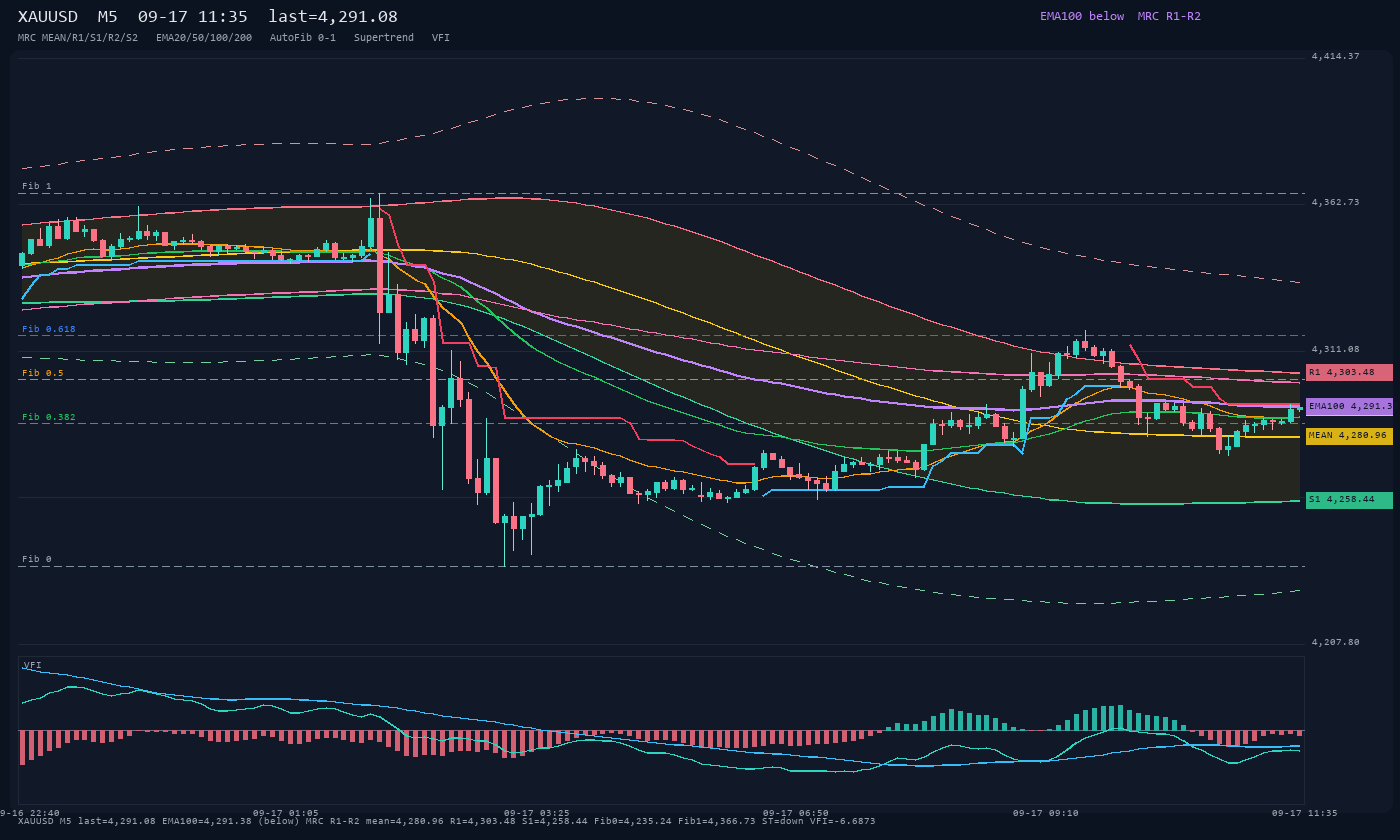This screenshot has height=840, width=1400.
Task: Click the 4,311.08 price axis label
Action: click(1336, 349)
